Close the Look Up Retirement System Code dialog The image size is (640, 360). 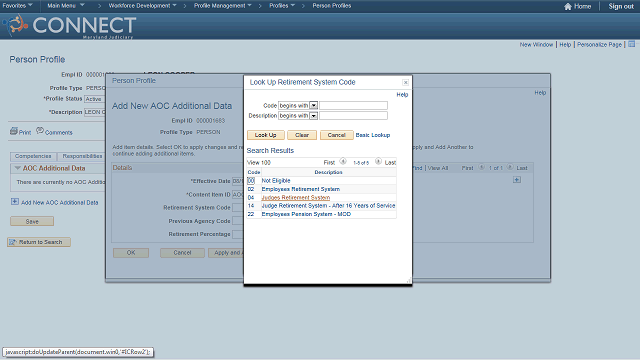(x=405, y=82)
